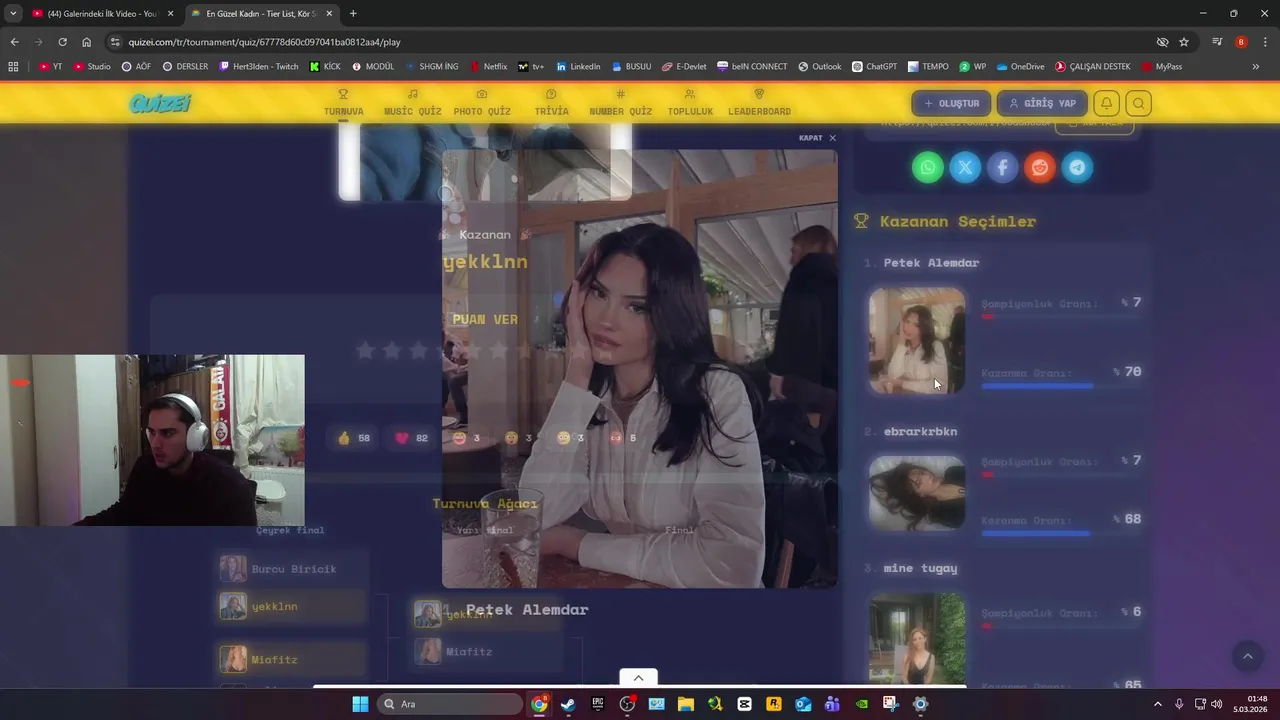The image size is (1280, 720).
Task: Open Netflix bookmark
Action: point(488,67)
